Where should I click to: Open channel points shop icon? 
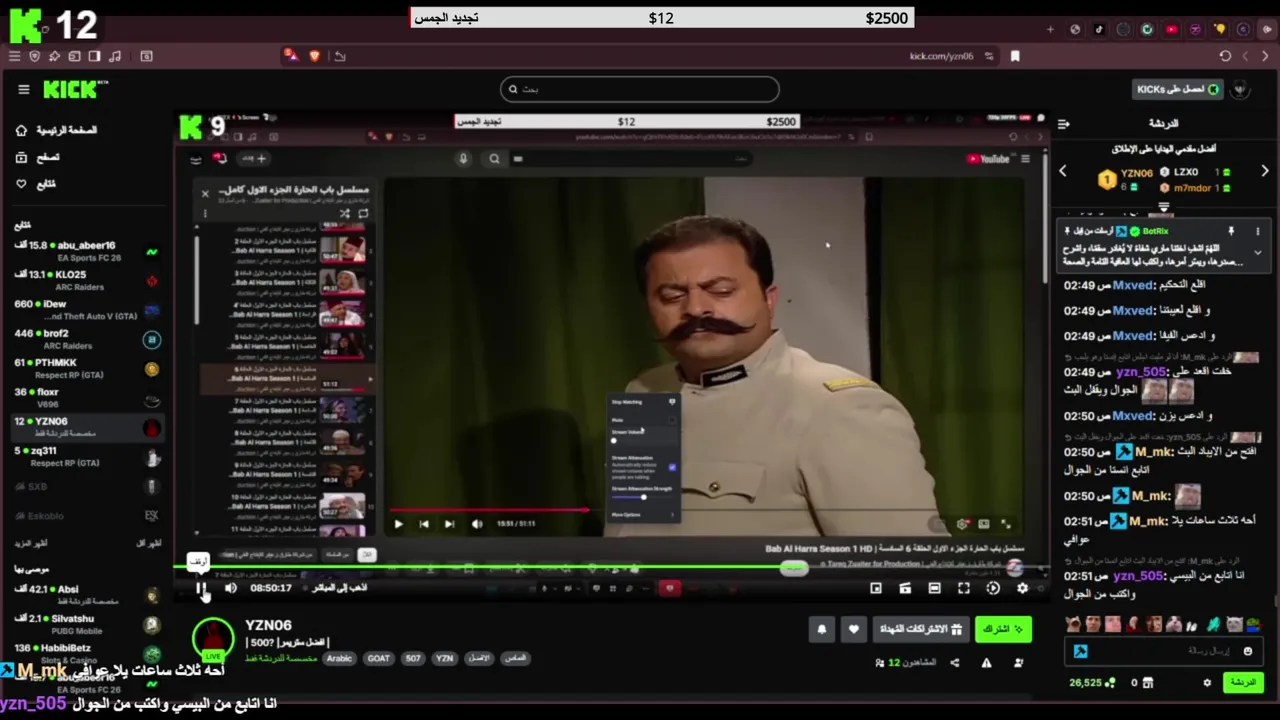coord(1147,683)
